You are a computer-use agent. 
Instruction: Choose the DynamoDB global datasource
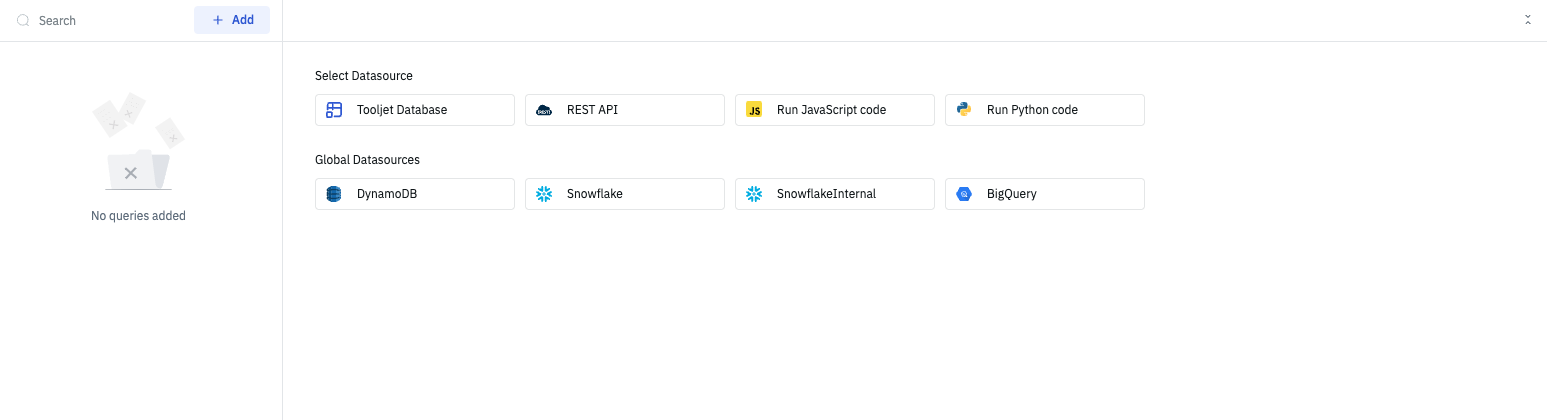click(414, 194)
